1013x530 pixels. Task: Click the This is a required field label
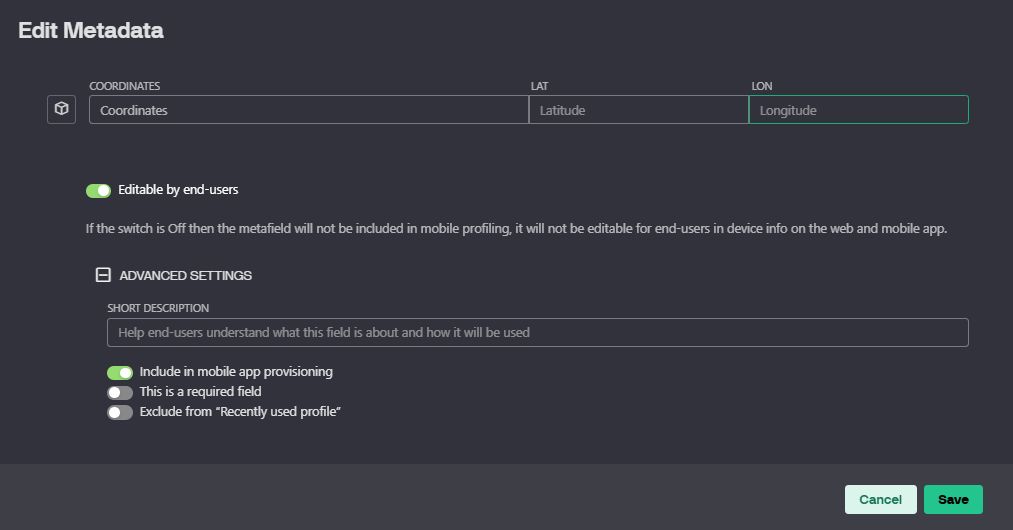pos(200,392)
